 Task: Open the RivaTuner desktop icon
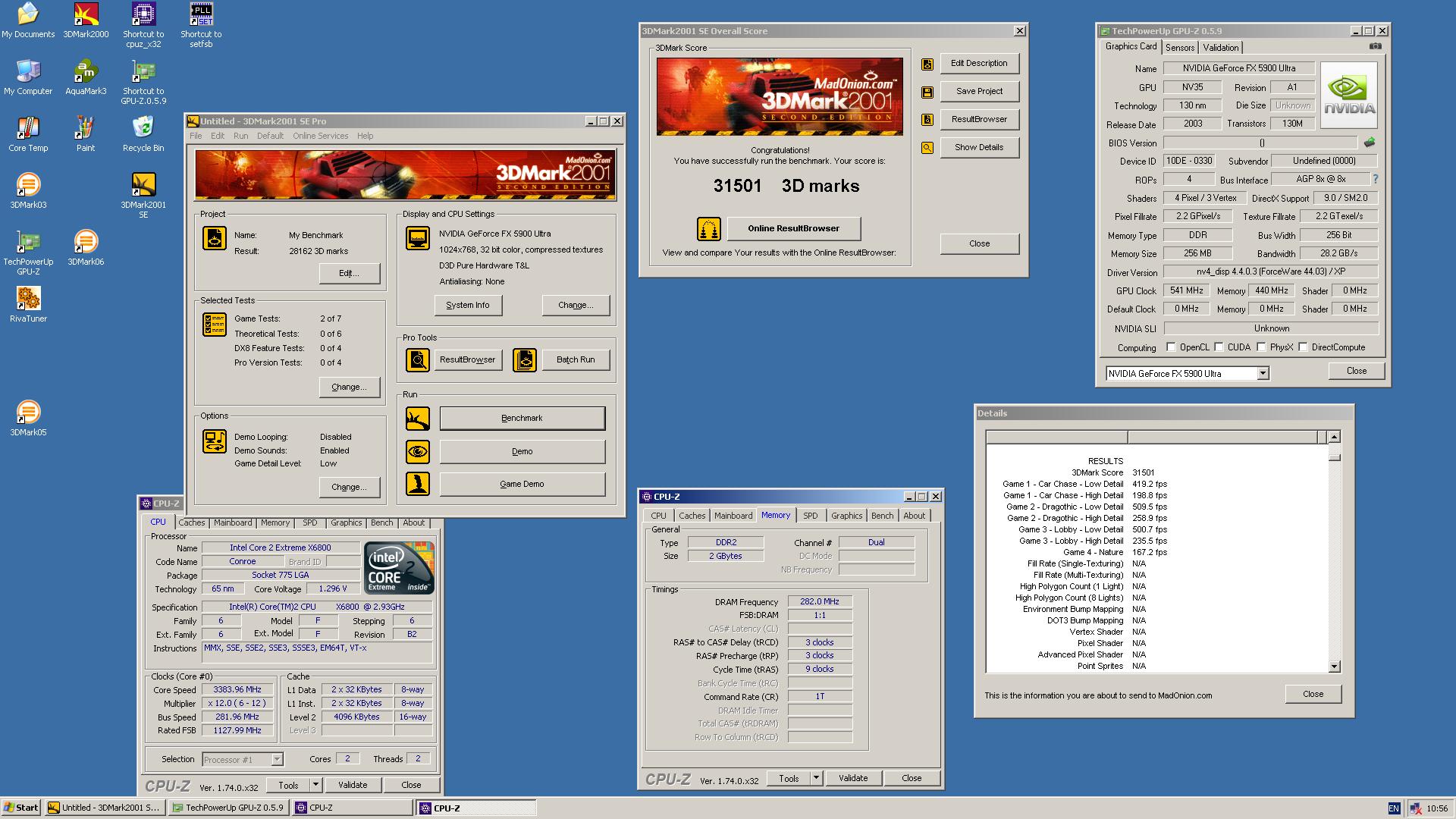coord(28,305)
